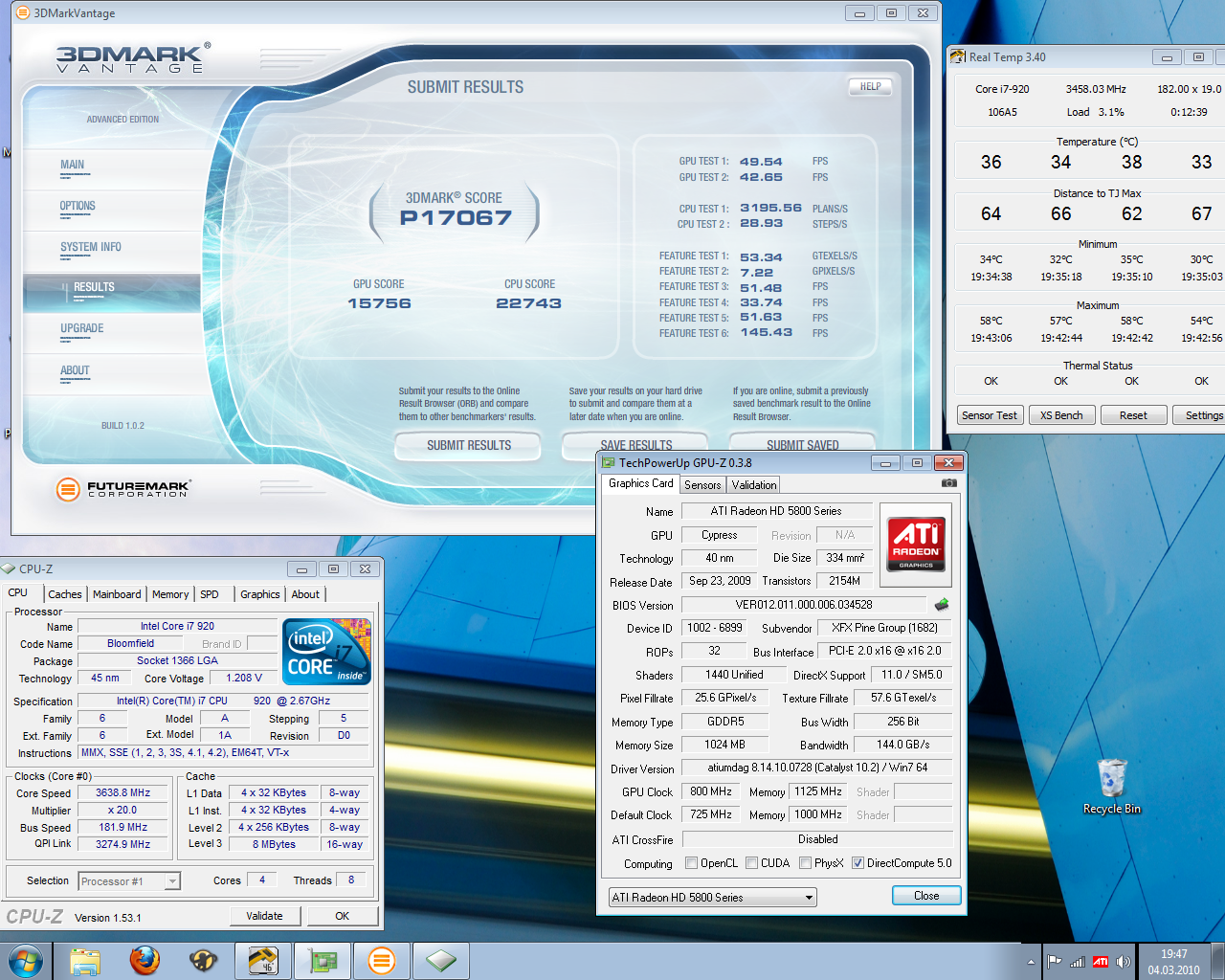Launch Firefox from the taskbar
The height and width of the screenshot is (980, 1225).
point(145,961)
